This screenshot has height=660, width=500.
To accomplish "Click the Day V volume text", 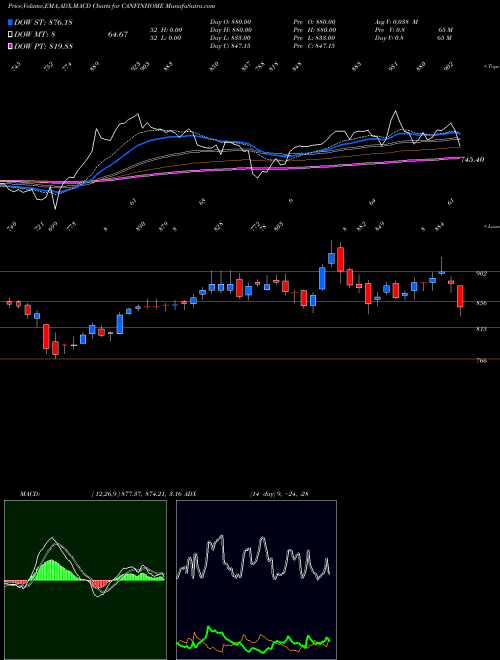I will [413, 38].
